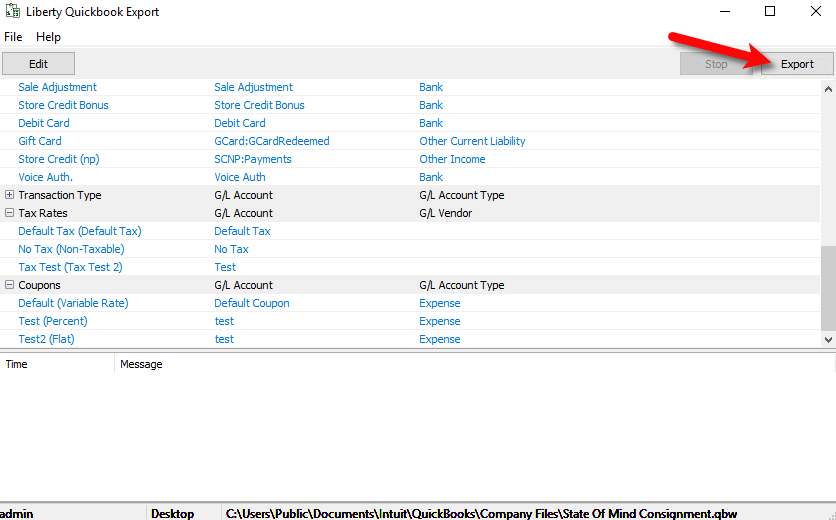The height and width of the screenshot is (520, 836).
Task: Select Default Tax (Default Tax) rate
Action: click(x=79, y=231)
